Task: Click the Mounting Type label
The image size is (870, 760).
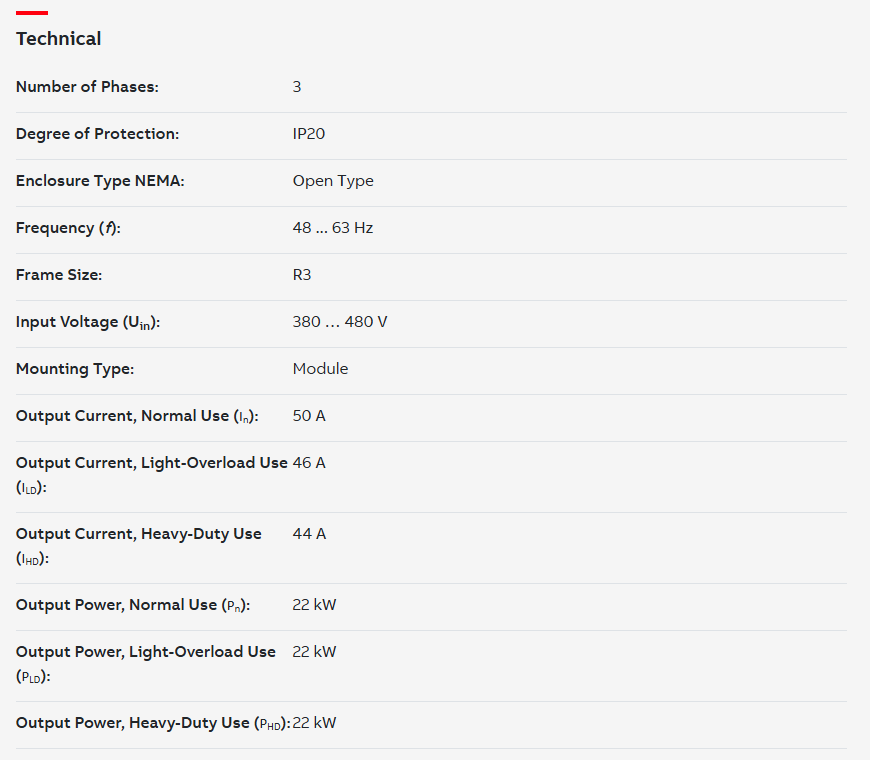Action: (75, 369)
